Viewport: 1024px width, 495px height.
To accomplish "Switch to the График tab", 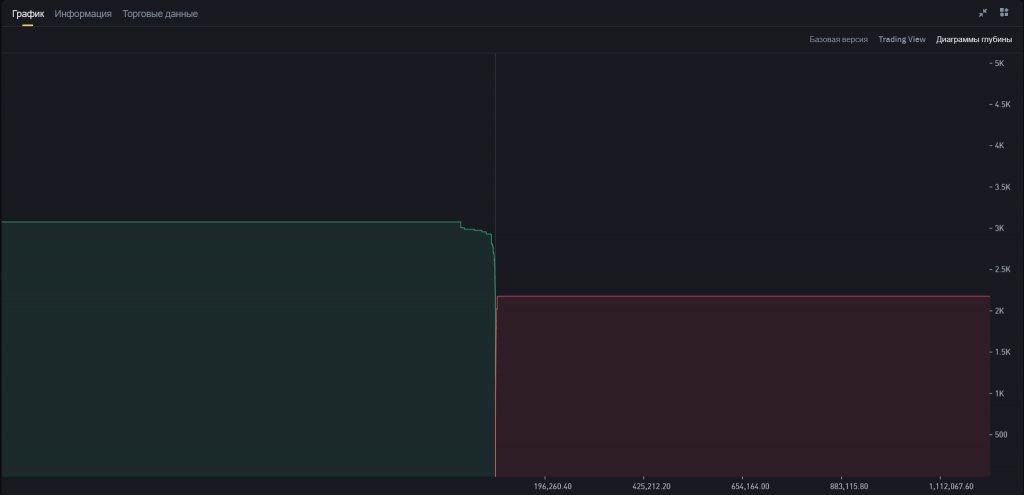I will pos(28,14).
